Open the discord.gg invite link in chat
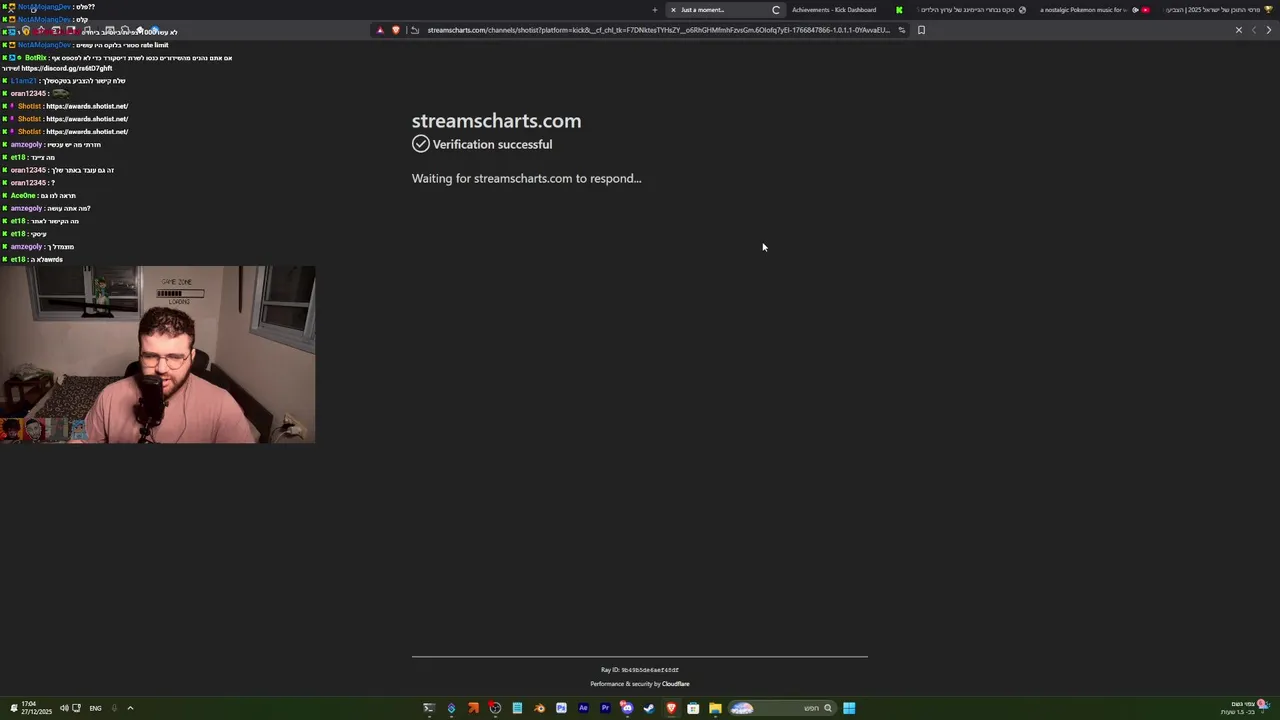Screen dimensions: 1280x720 [67, 68]
